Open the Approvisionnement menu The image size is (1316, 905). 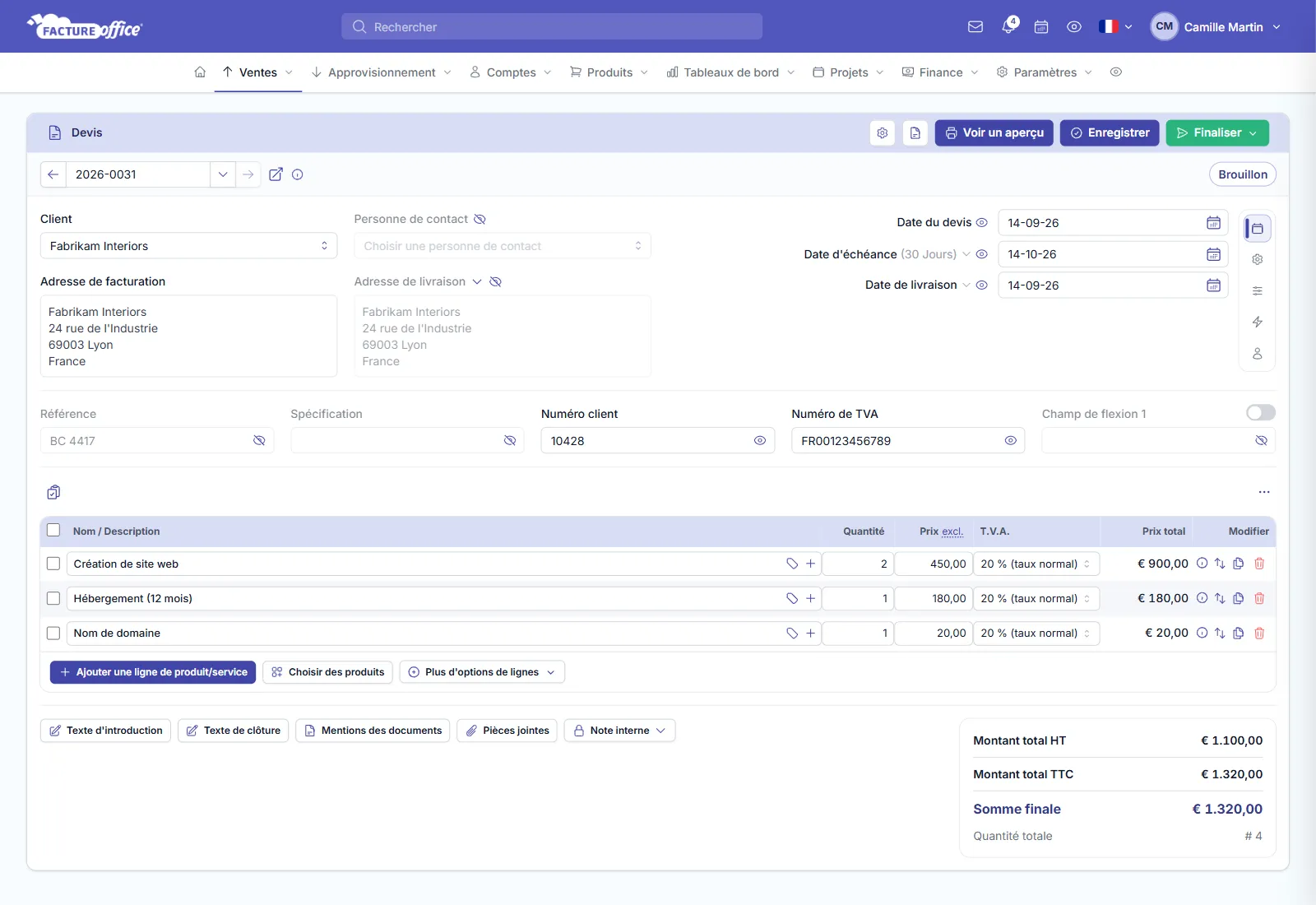[381, 72]
